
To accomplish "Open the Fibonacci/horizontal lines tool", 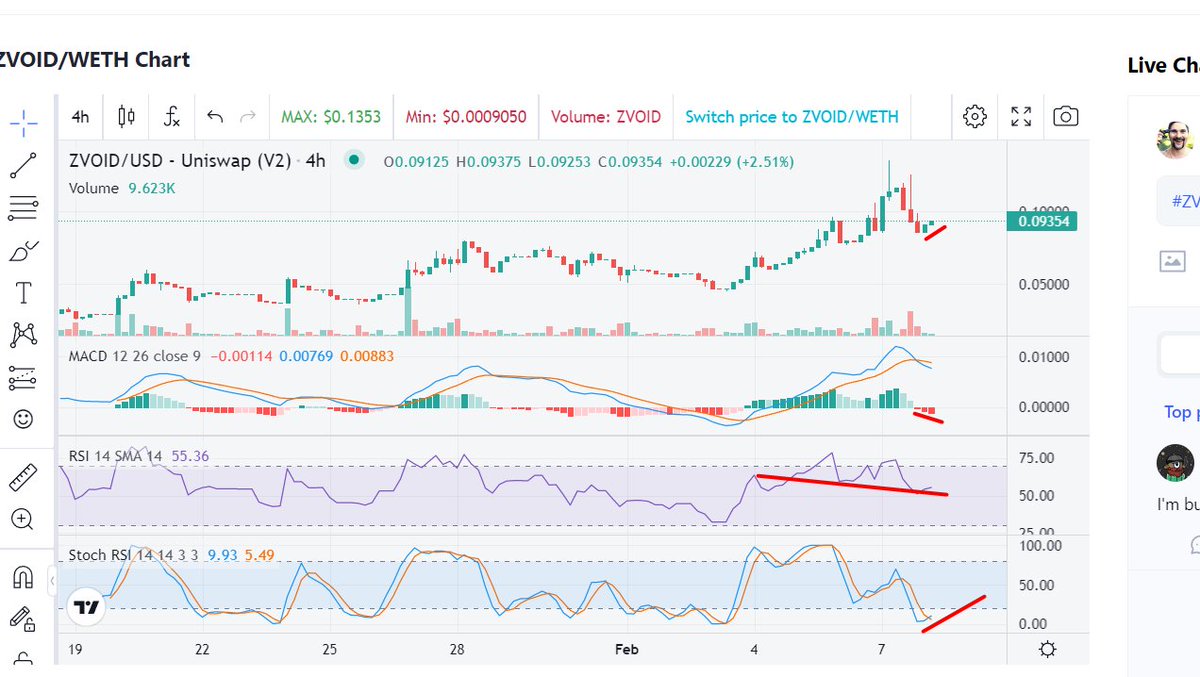I will [24, 209].
